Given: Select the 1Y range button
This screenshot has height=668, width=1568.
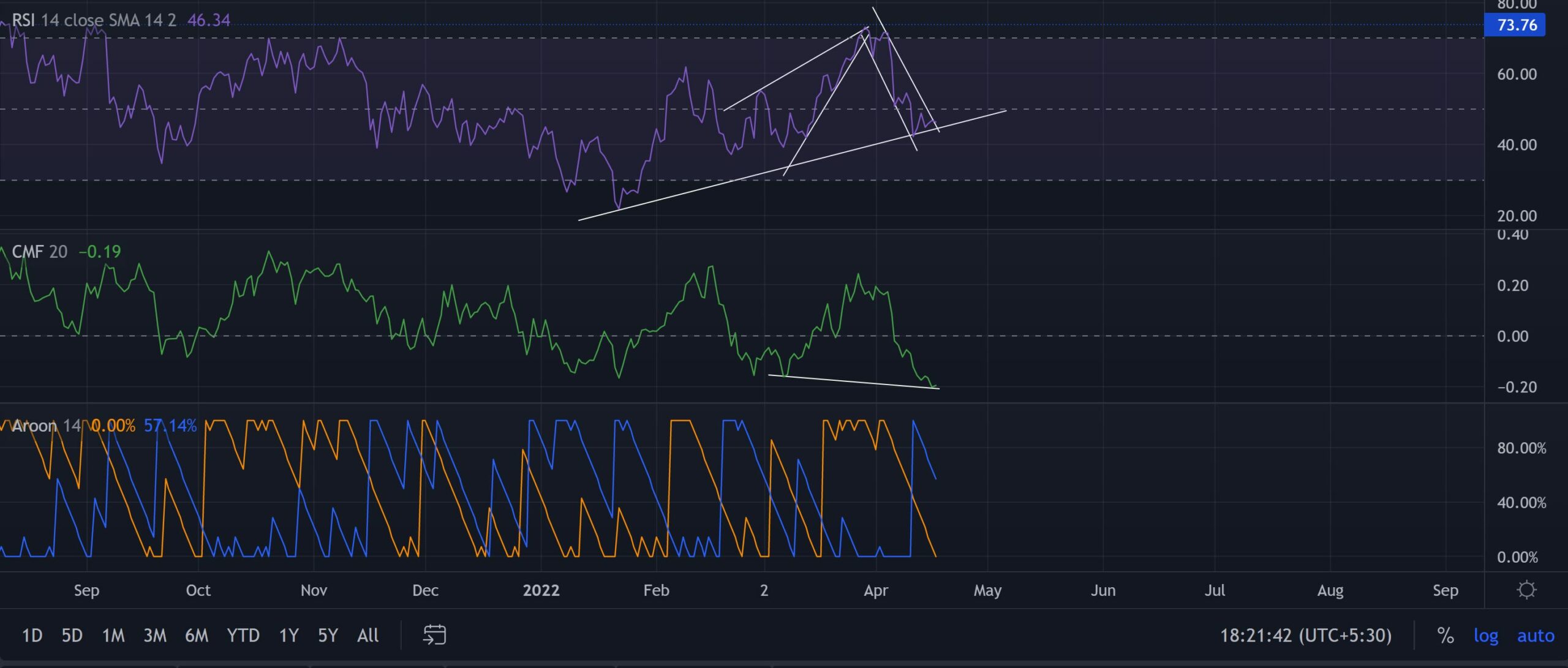Looking at the screenshot, I should [x=288, y=636].
